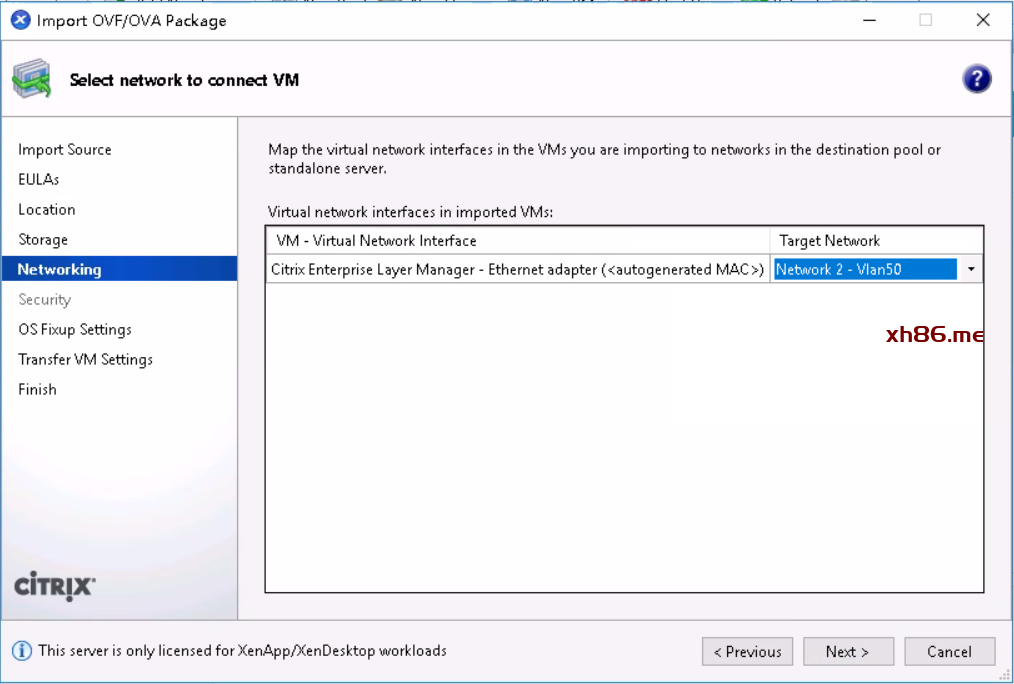The image size is (1014, 684).
Task: Click the Citrix logo in sidebar
Action: coord(55,586)
